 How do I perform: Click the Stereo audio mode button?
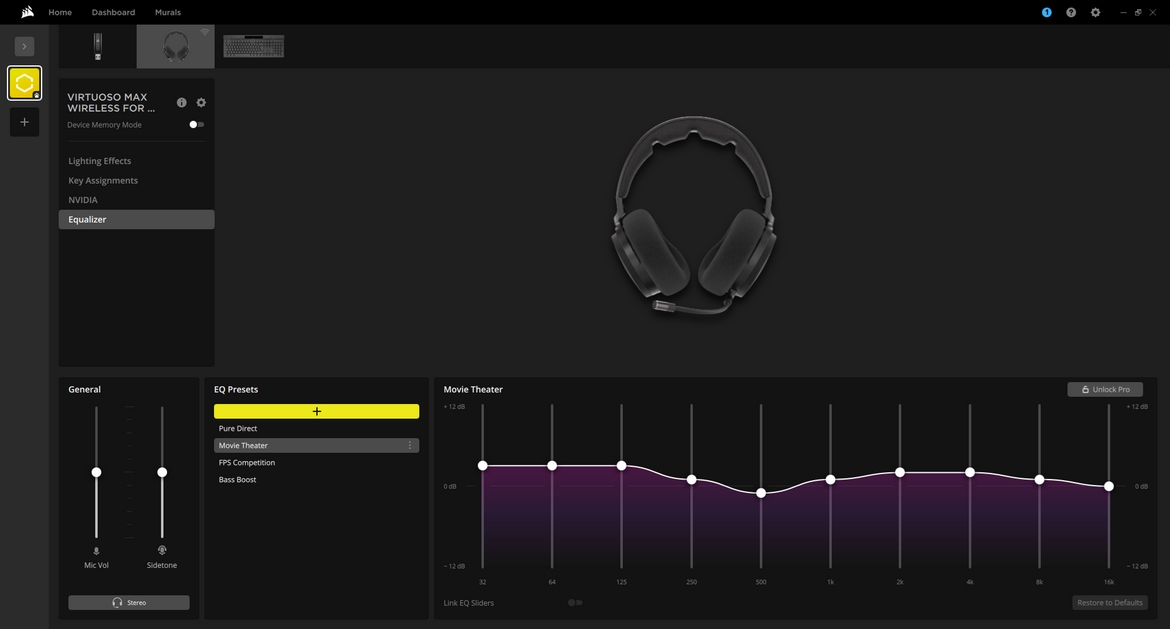coord(129,602)
